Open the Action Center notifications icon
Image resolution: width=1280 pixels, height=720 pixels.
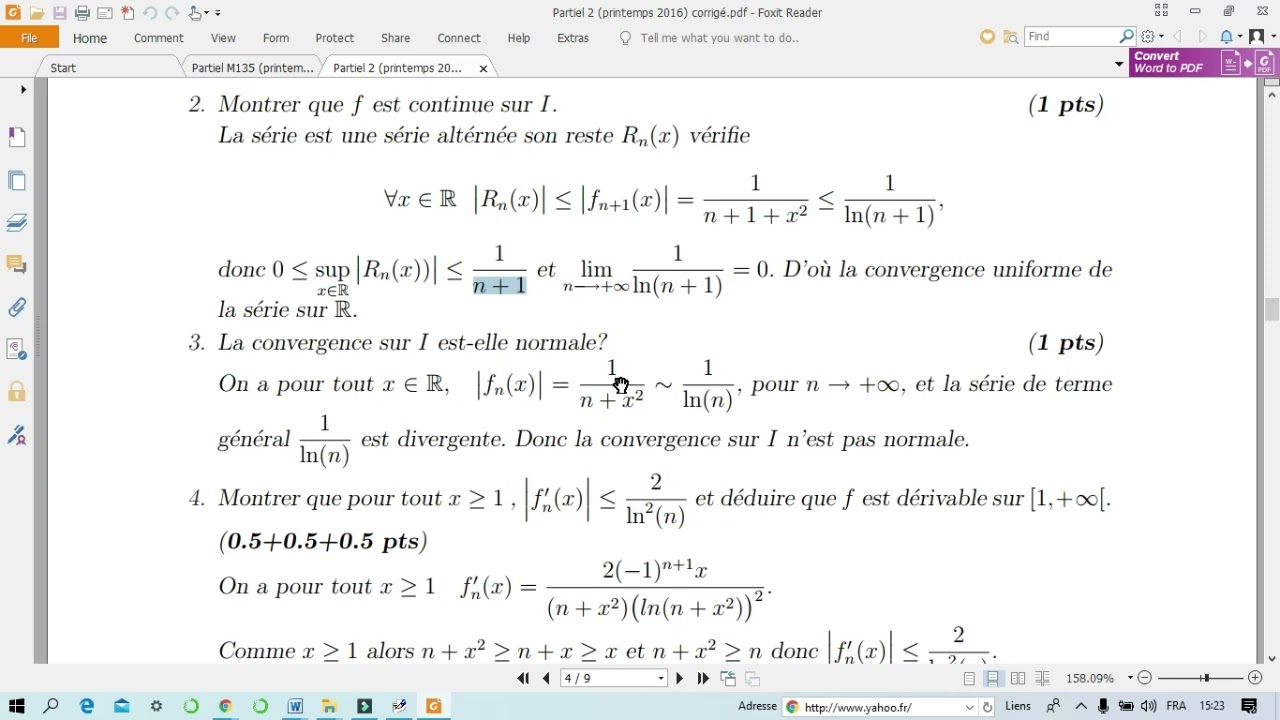1249,706
